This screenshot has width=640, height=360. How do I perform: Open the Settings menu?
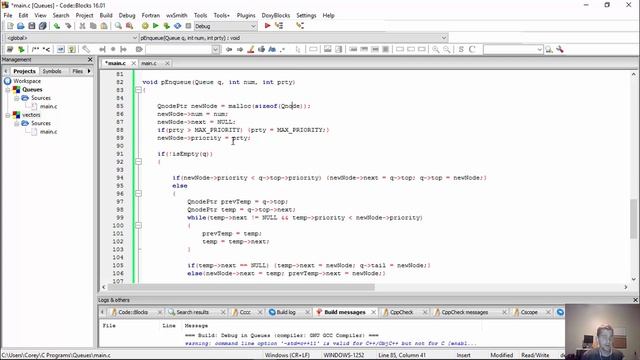click(306, 15)
